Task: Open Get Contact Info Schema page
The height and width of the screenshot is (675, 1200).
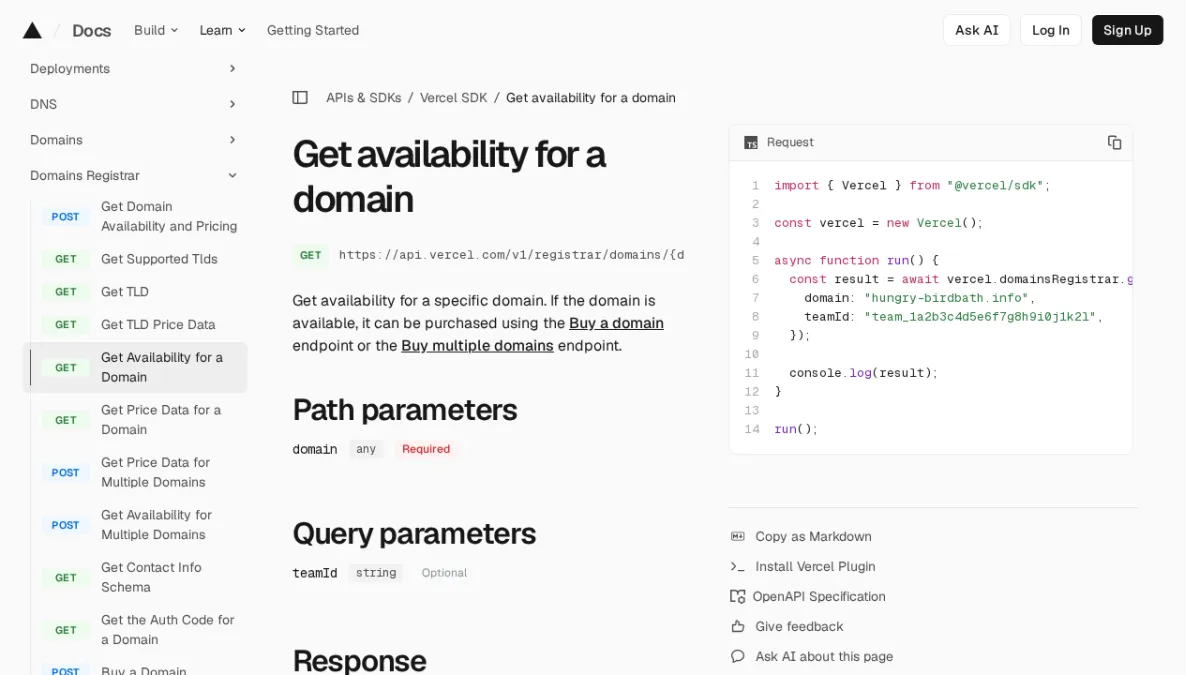Action: point(151,578)
